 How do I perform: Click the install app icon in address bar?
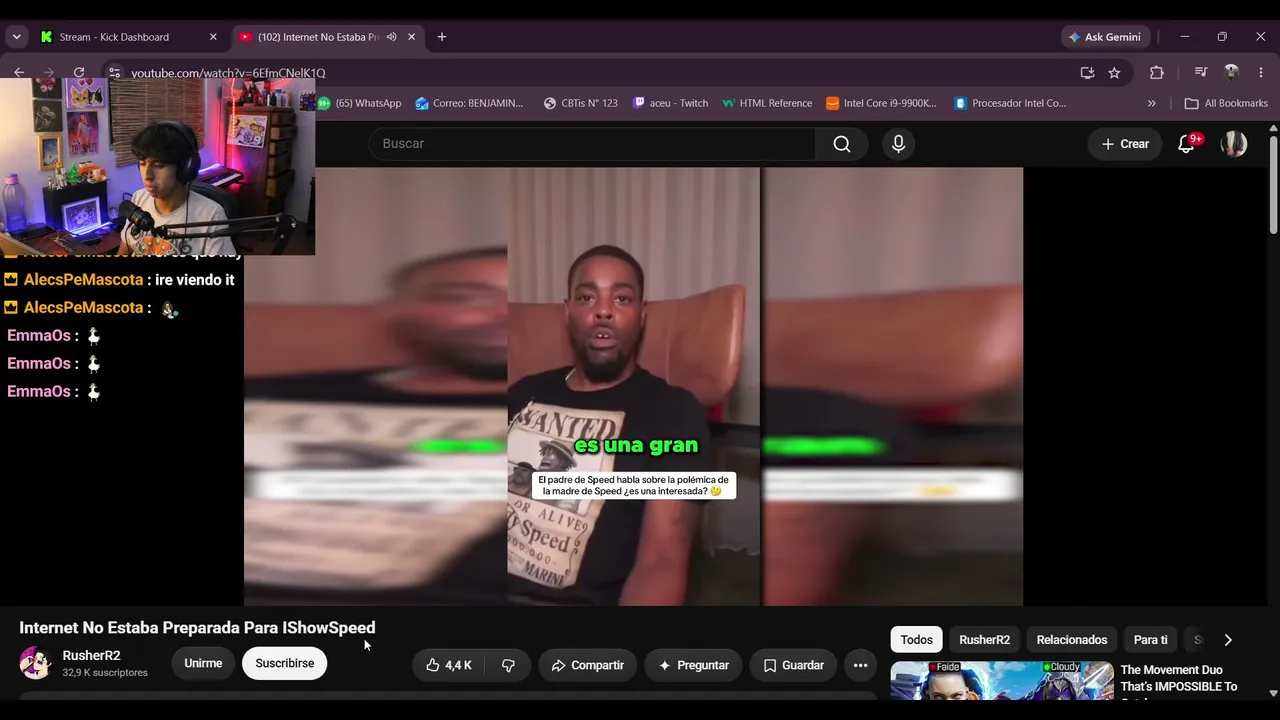[x=1087, y=73]
